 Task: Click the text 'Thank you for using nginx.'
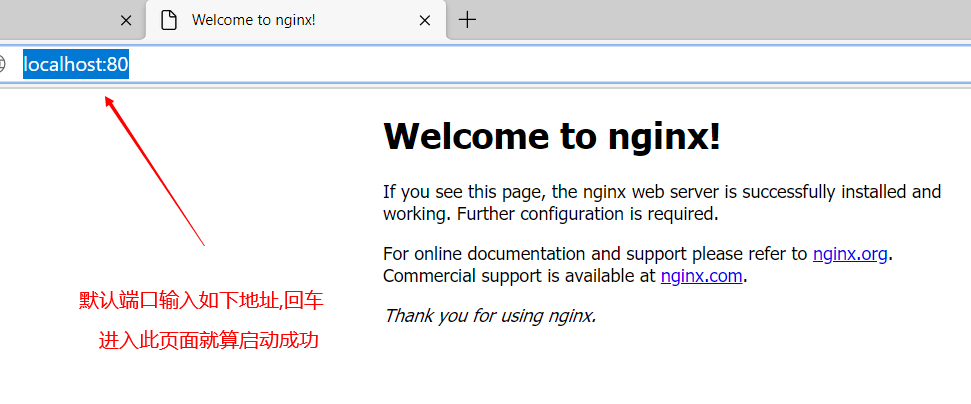coord(490,316)
